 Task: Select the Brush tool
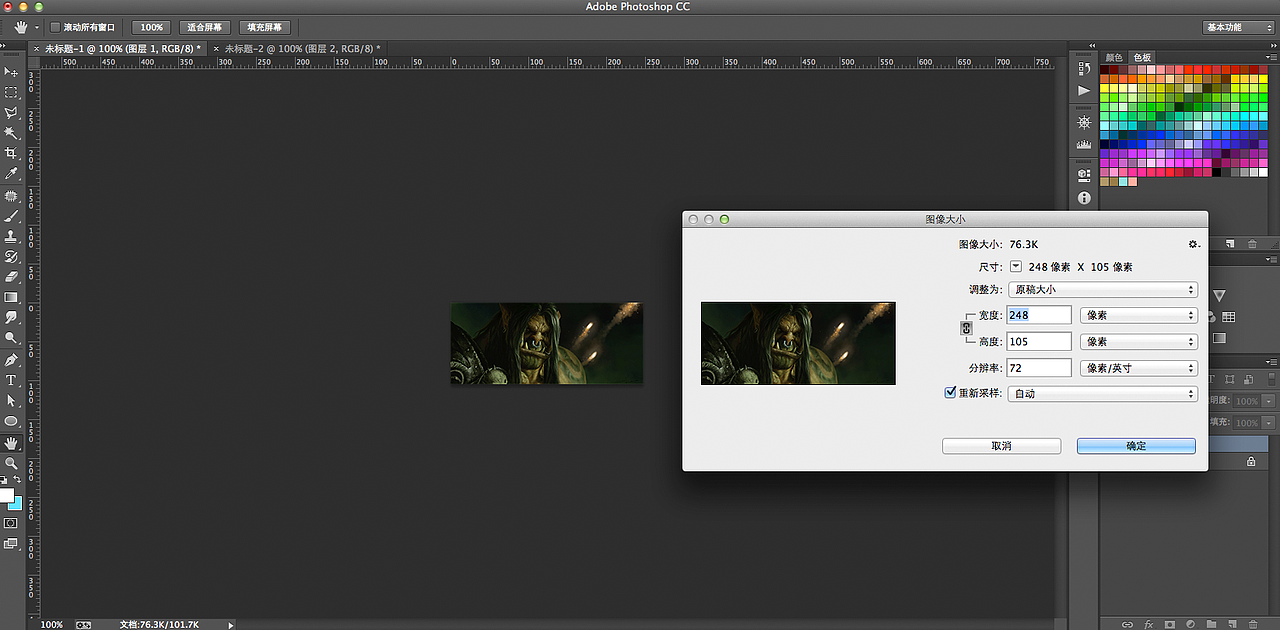click(x=11, y=216)
